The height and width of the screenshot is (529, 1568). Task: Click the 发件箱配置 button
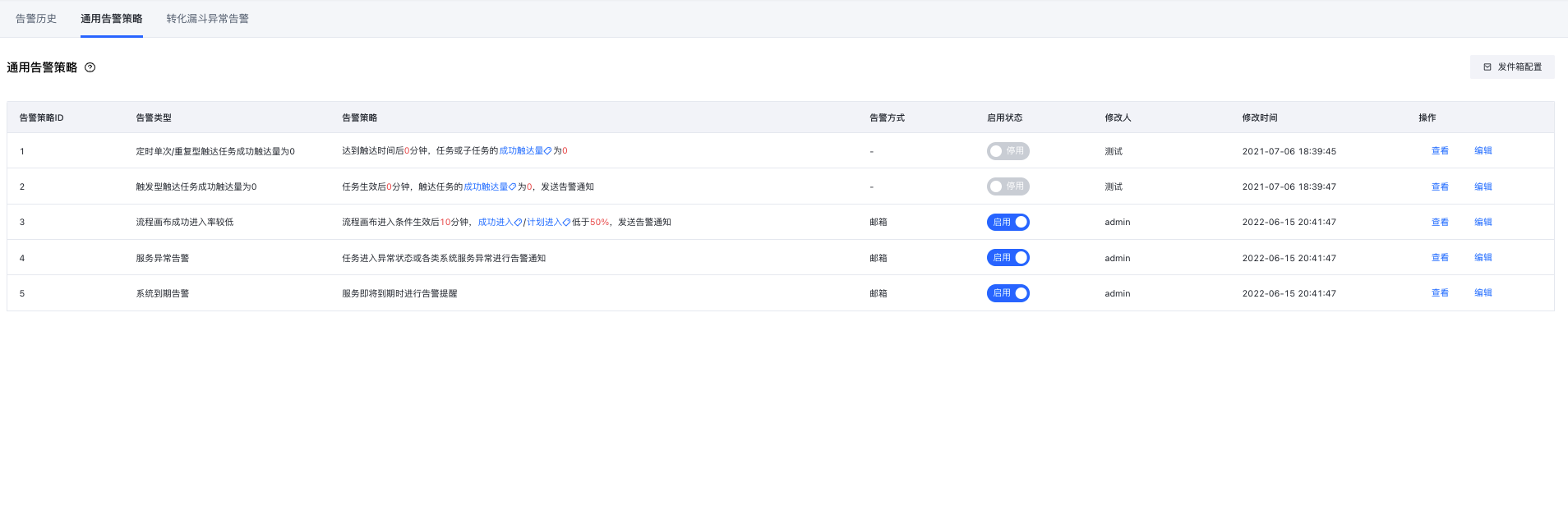point(1511,67)
